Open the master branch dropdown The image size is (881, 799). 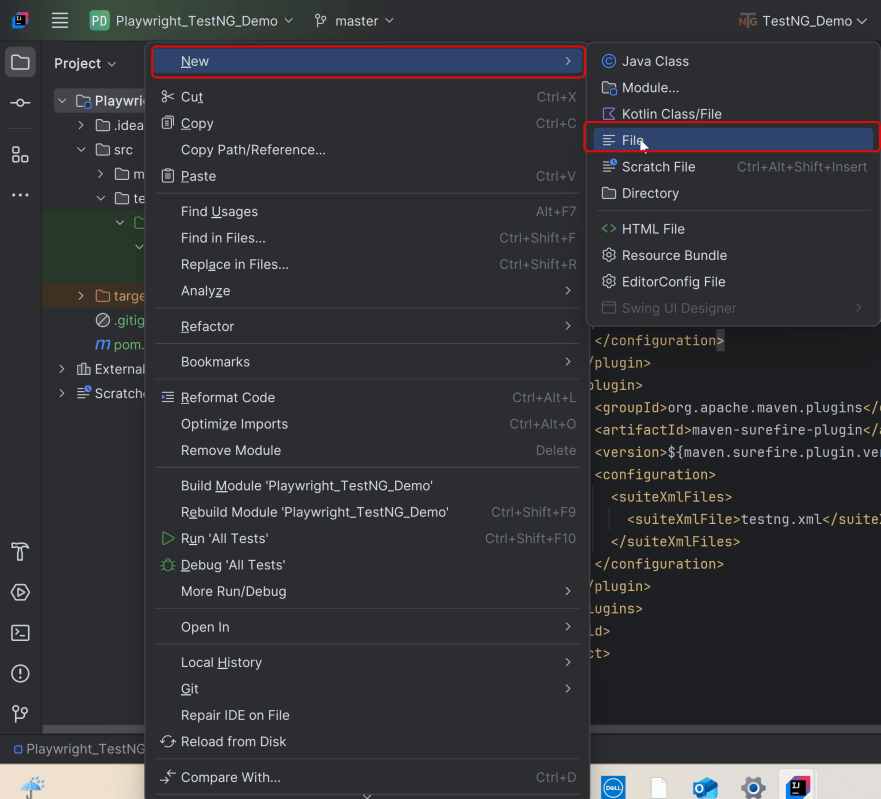click(x=354, y=20)
